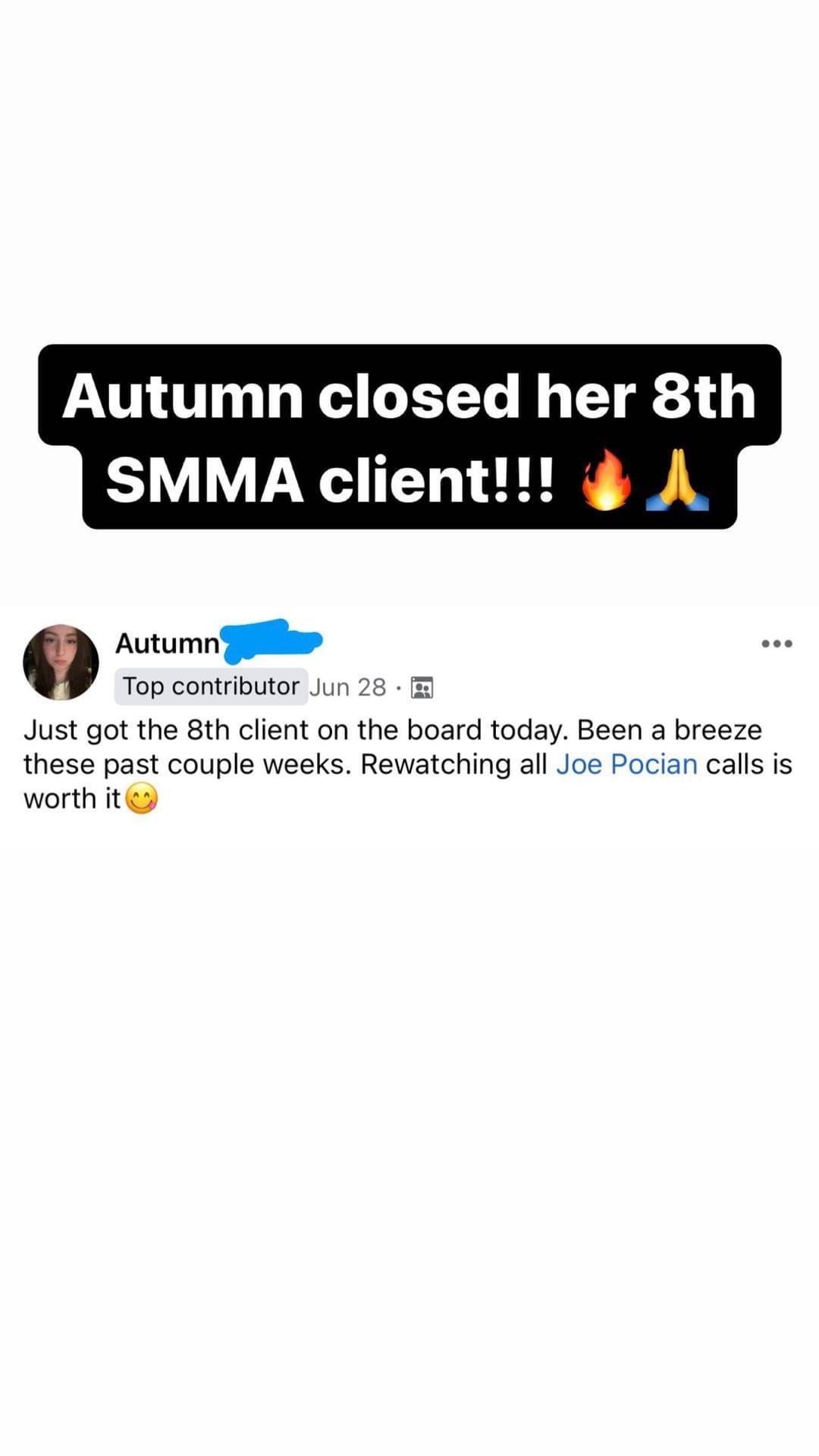Click the empty white area below the post
Viewport: 819px width, 1456px height.
(x=409, y=1100)
